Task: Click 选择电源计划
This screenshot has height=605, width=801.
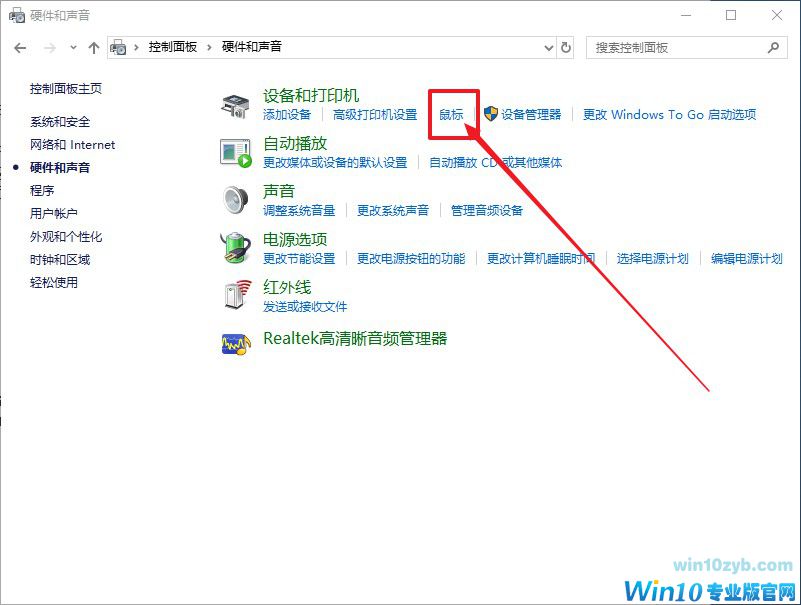Action: click(x=653, y=259)
